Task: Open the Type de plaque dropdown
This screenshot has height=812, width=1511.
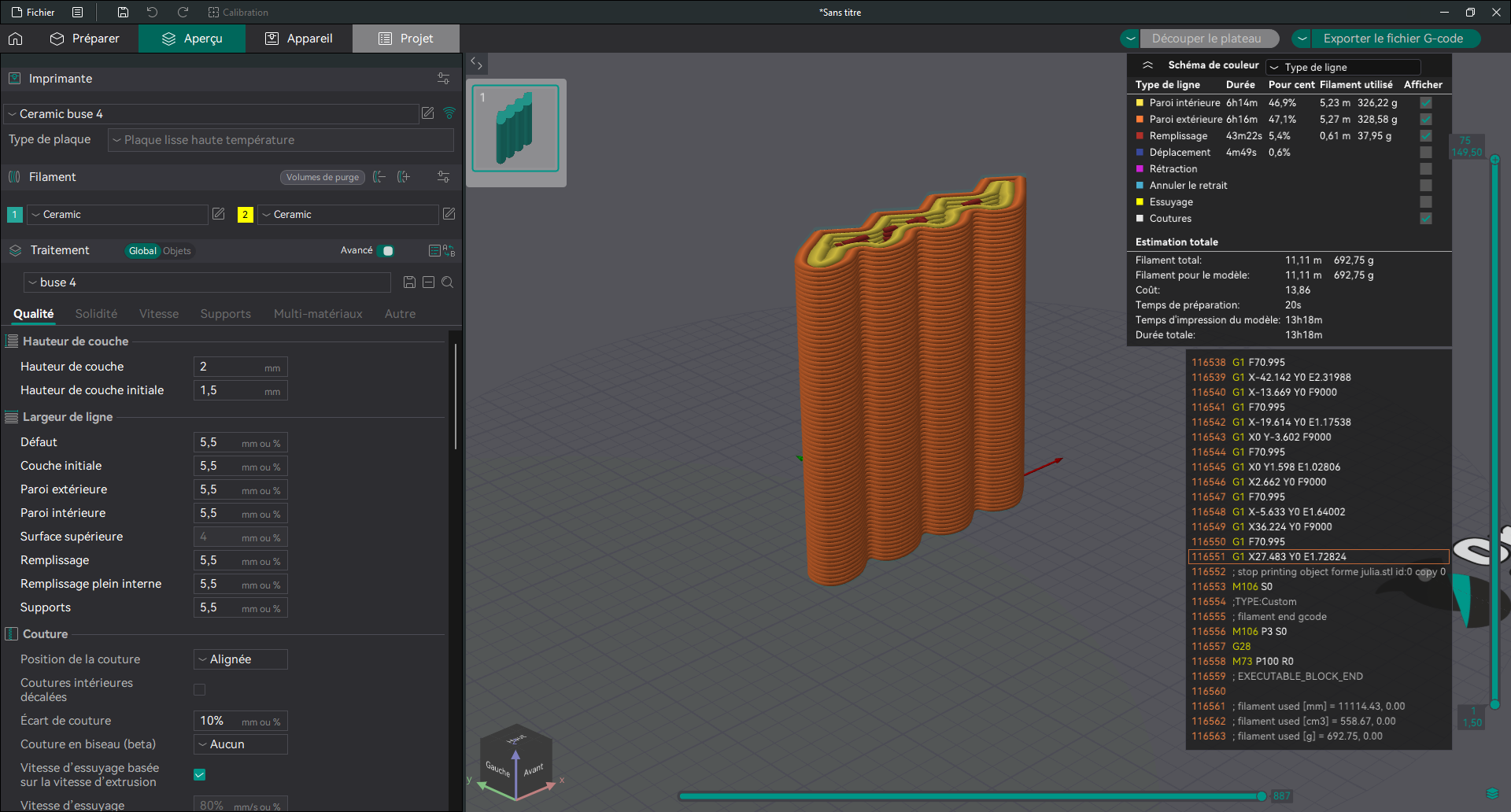Action: [281, 140]
